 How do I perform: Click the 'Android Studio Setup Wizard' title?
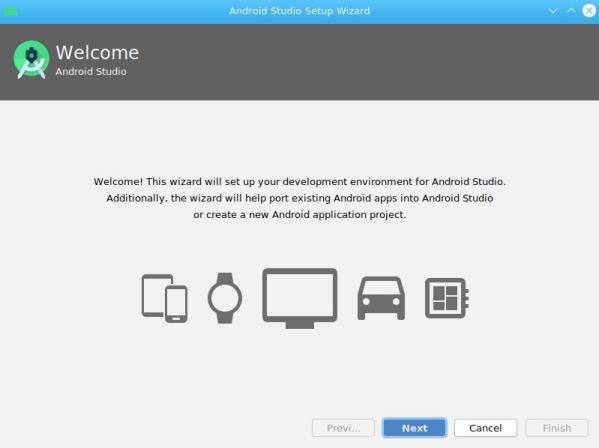click(300, 11)
